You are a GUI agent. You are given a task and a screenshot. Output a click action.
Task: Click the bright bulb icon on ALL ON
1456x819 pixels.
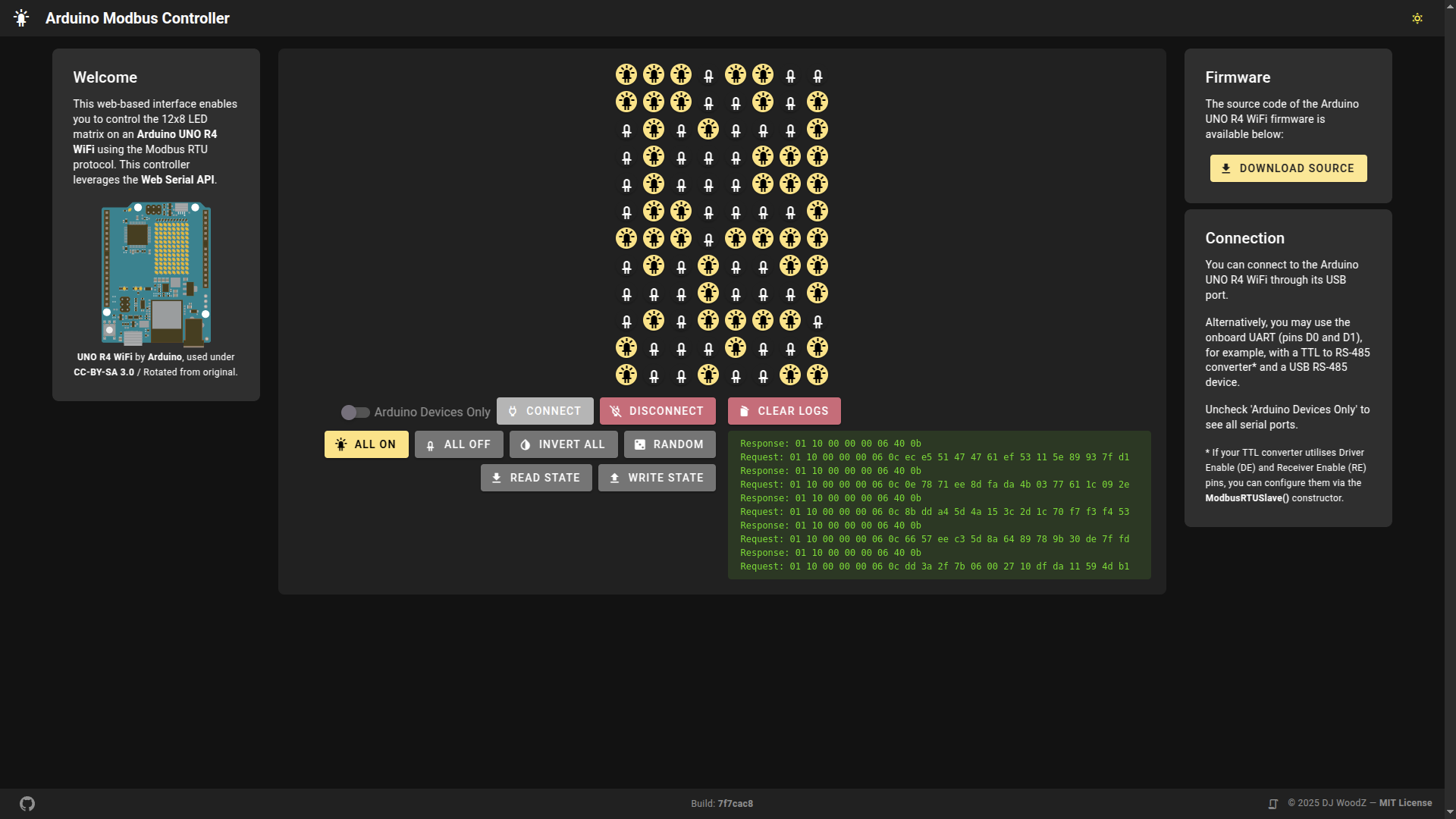(341, 444)
